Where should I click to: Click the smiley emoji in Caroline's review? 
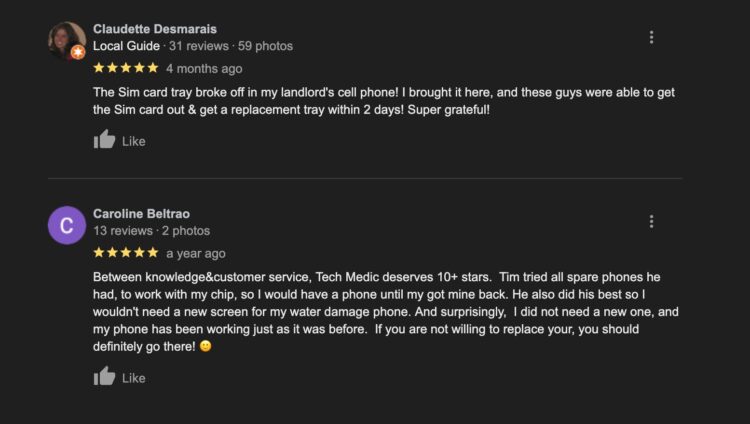coord(205,346)
